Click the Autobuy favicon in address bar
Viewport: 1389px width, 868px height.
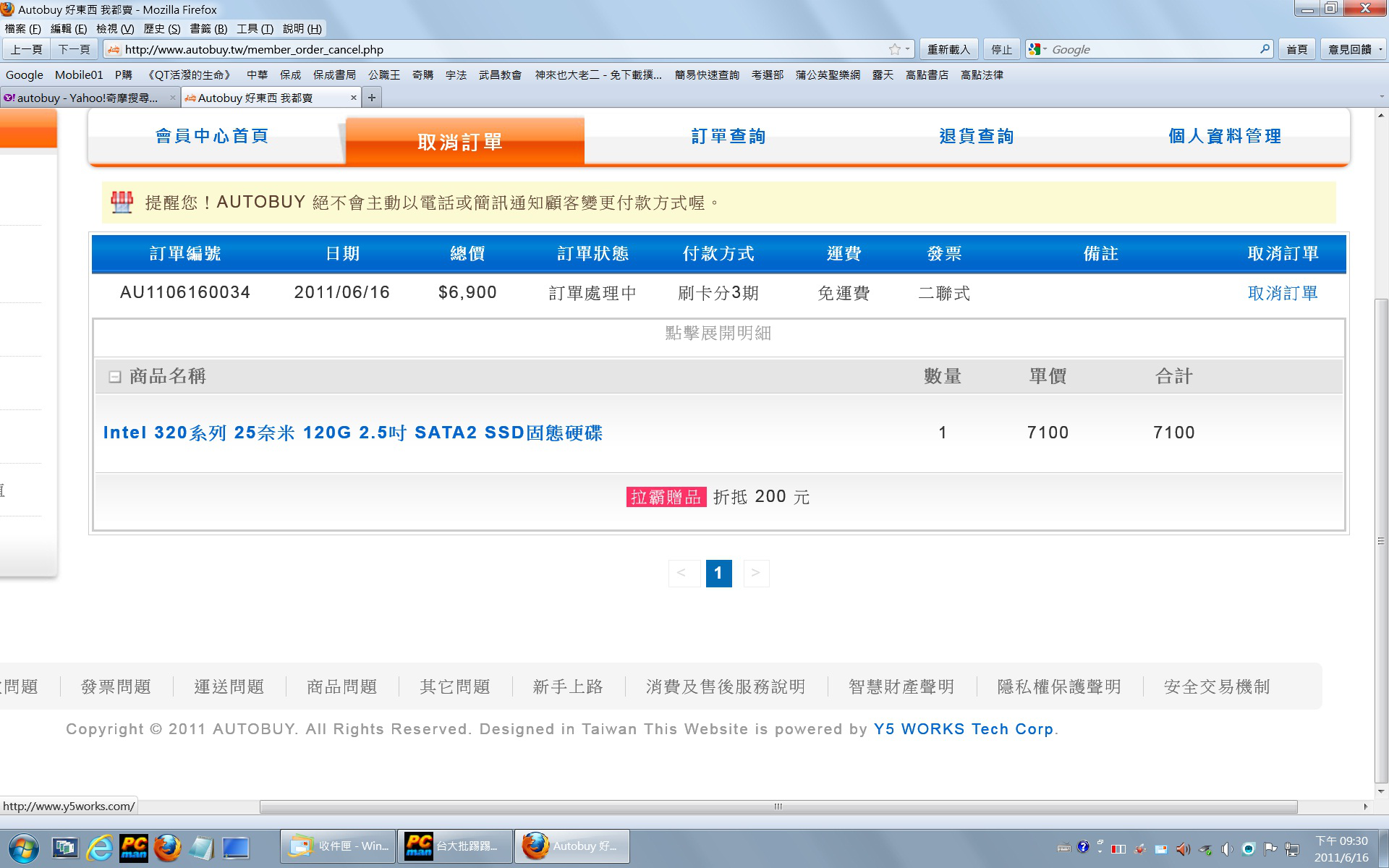coord(114,49)
